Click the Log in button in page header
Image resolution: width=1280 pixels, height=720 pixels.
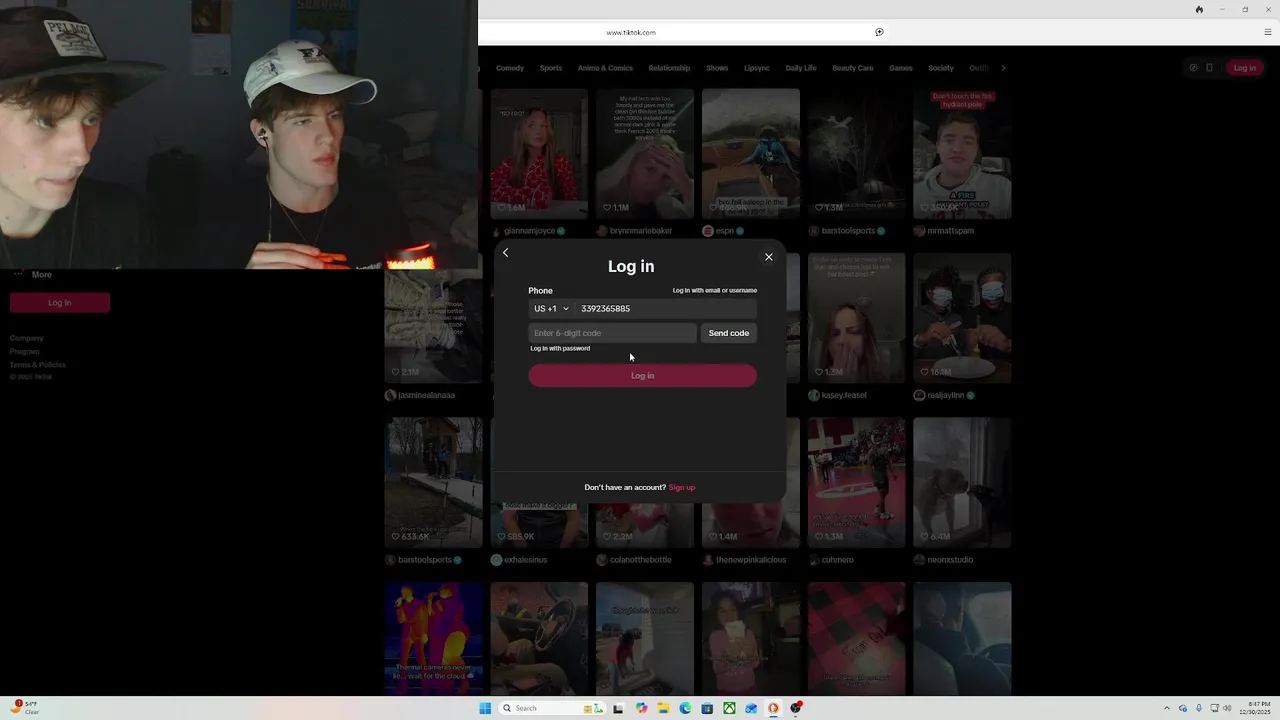tap(1245, 68)
